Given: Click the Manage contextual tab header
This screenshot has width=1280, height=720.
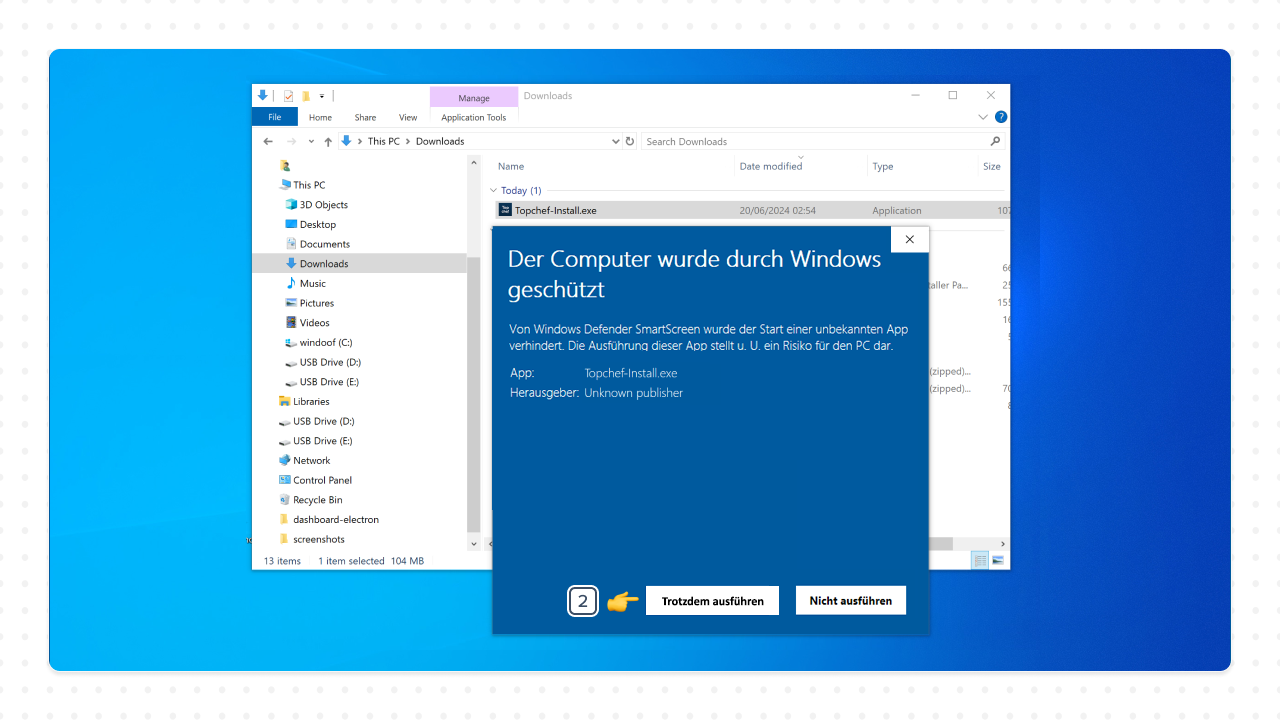Looking at the screenshot, I should click(x=474, y=97).
